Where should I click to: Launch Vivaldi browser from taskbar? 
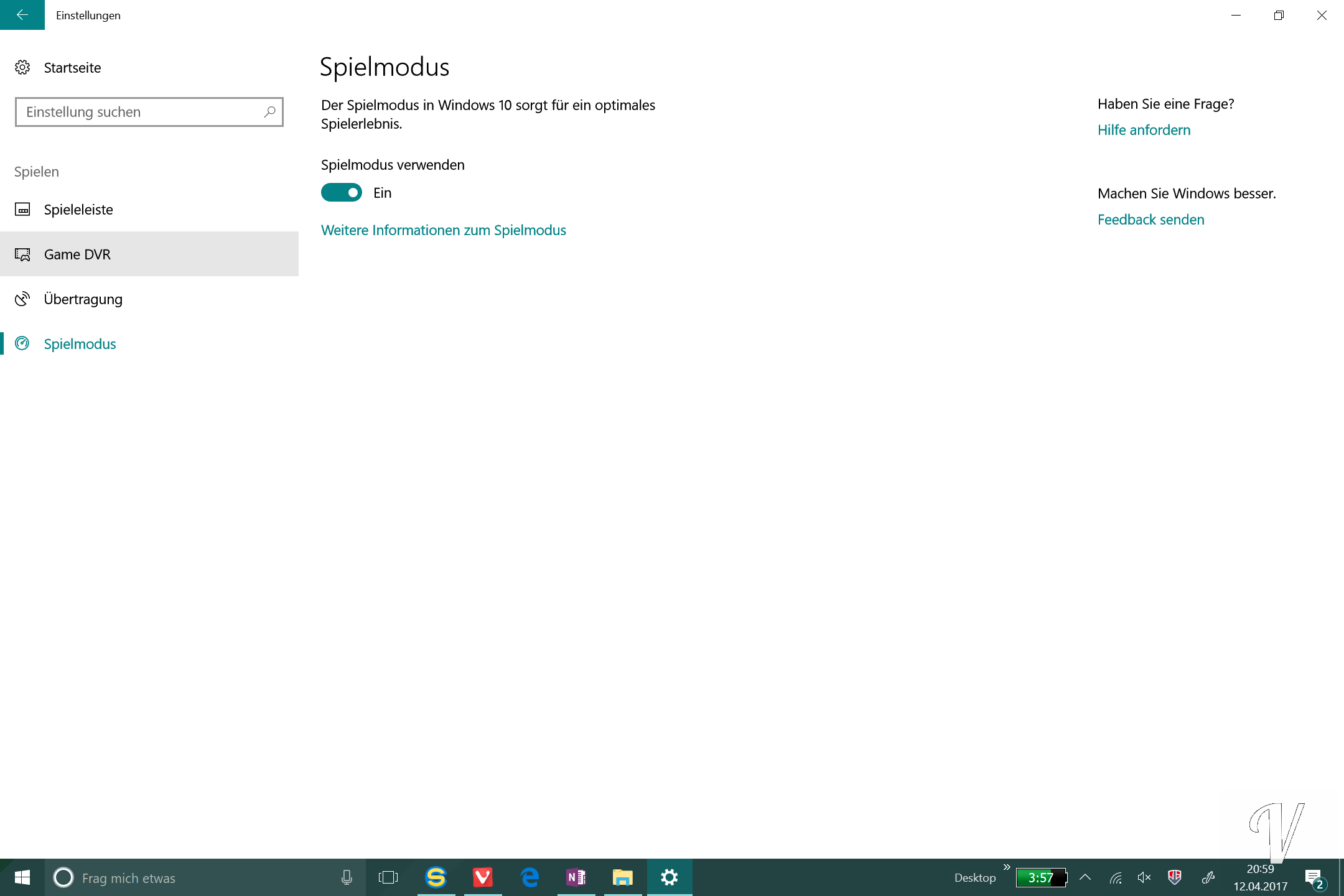pyautogui.click(x=483, y=877)
